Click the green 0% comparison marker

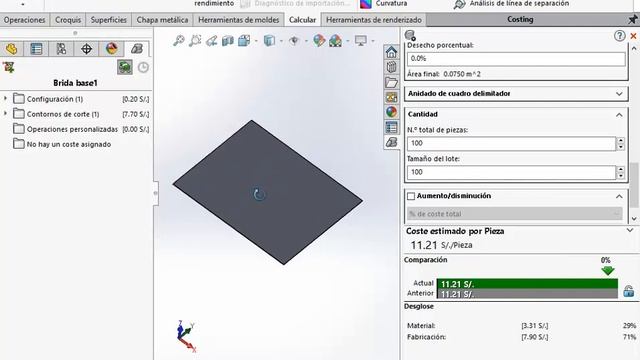pos(608,270)
